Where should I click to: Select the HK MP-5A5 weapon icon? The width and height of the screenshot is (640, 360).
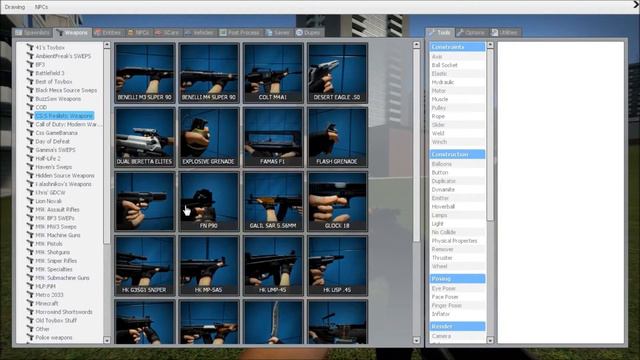209,266
